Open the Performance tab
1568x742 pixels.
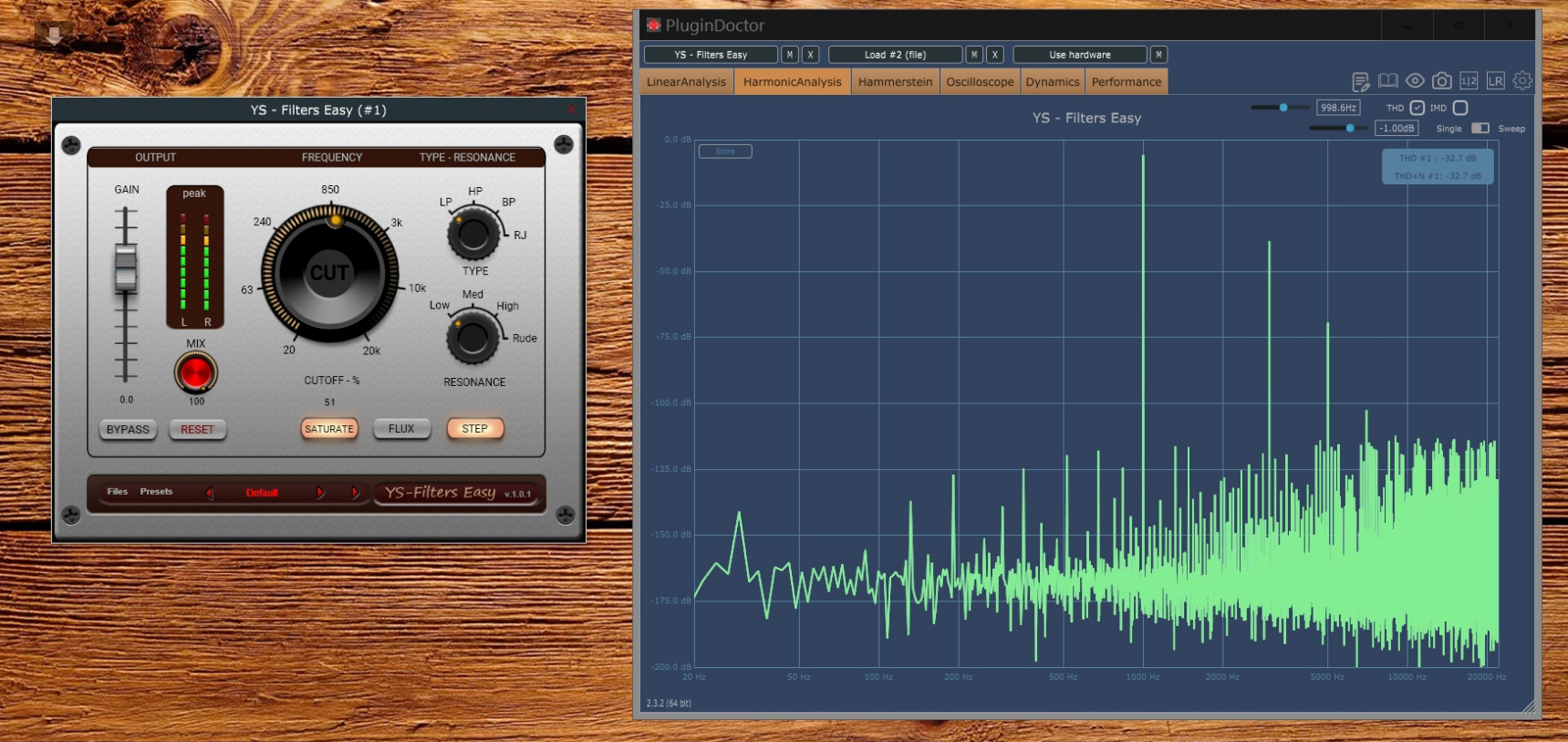1127,82
